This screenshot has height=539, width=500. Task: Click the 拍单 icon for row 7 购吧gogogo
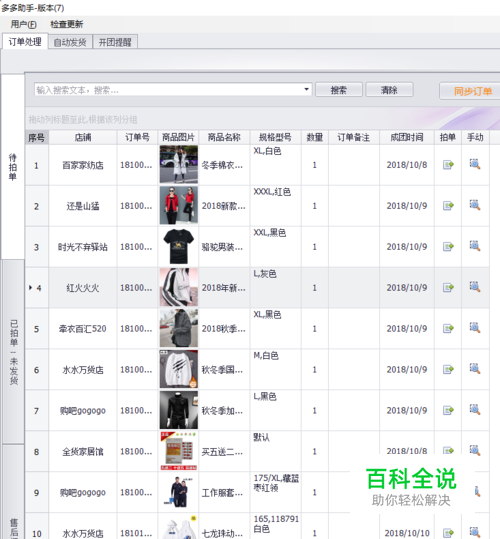[x=448, y=410]
